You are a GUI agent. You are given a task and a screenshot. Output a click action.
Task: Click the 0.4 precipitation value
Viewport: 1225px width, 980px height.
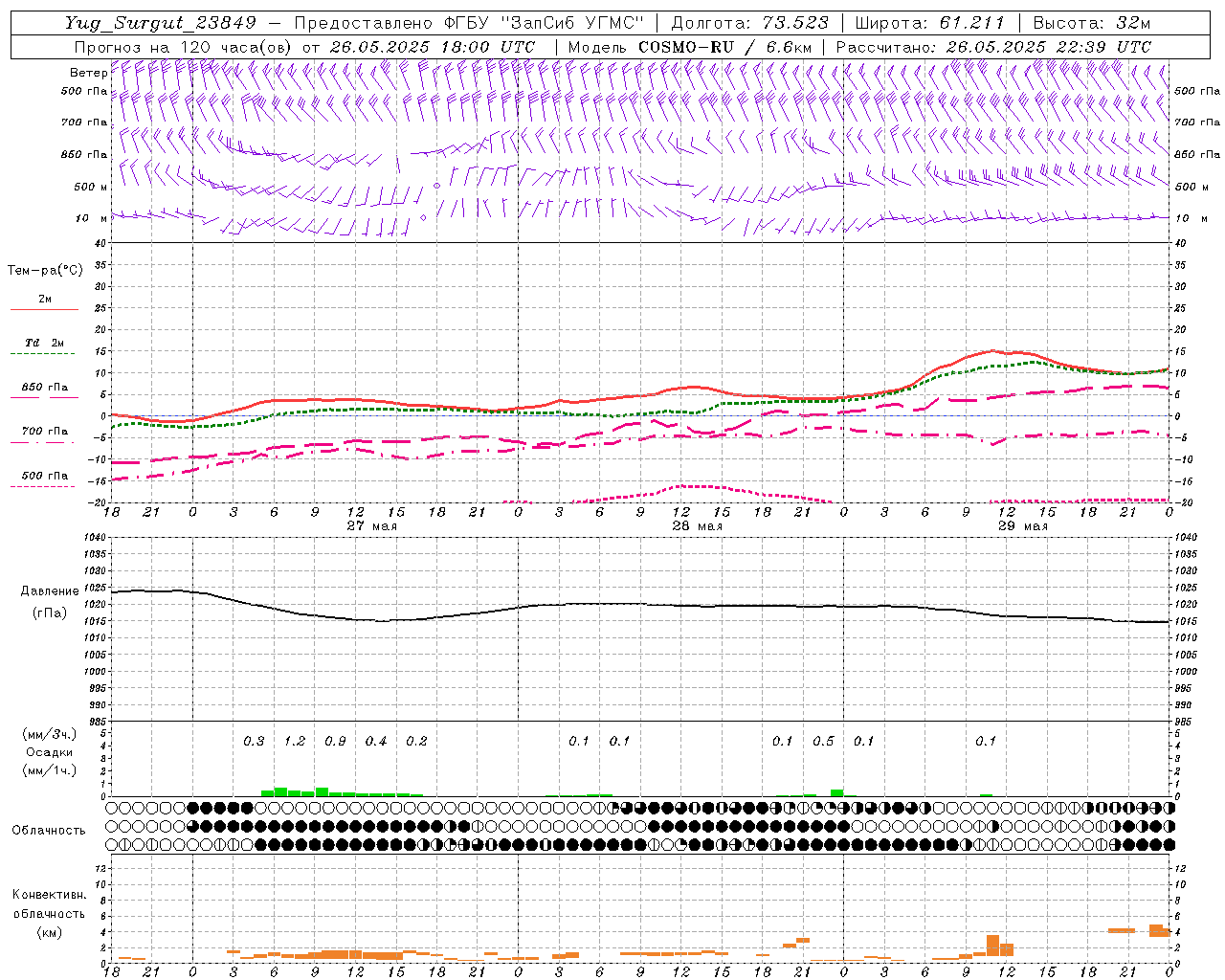[376, 742]
